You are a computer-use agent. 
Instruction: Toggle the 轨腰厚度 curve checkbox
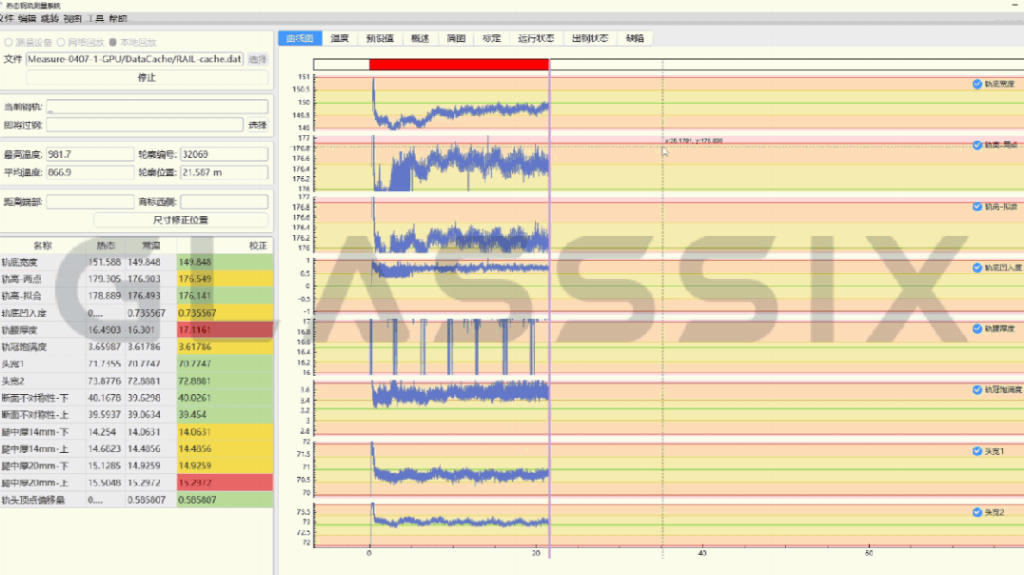(x=977, y=329)
